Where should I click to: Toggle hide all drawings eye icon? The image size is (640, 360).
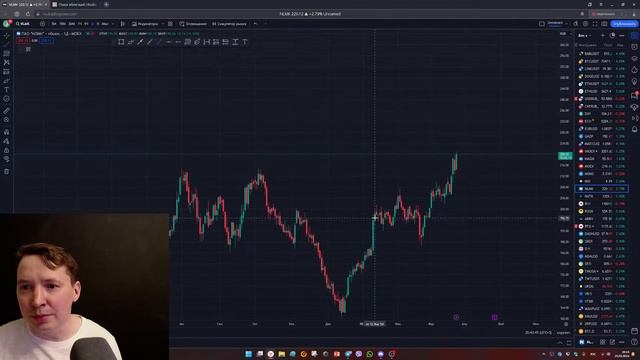[x=7, y=159]
